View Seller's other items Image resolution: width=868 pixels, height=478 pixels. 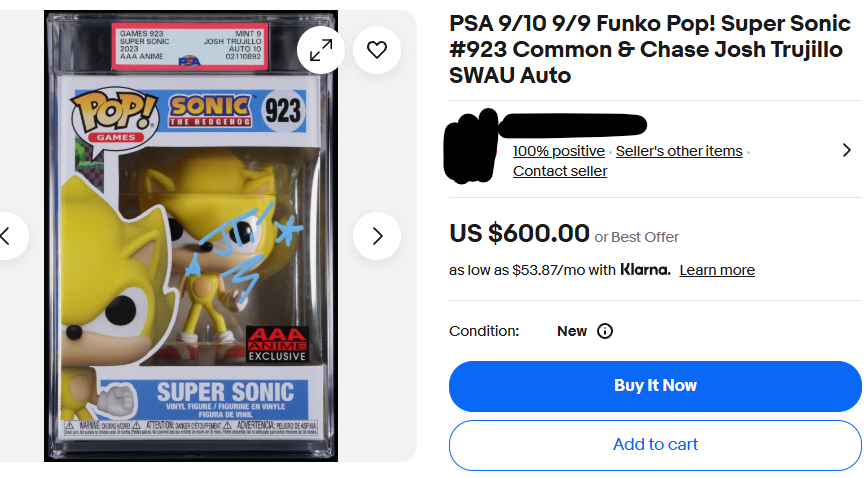pos(679,151)
